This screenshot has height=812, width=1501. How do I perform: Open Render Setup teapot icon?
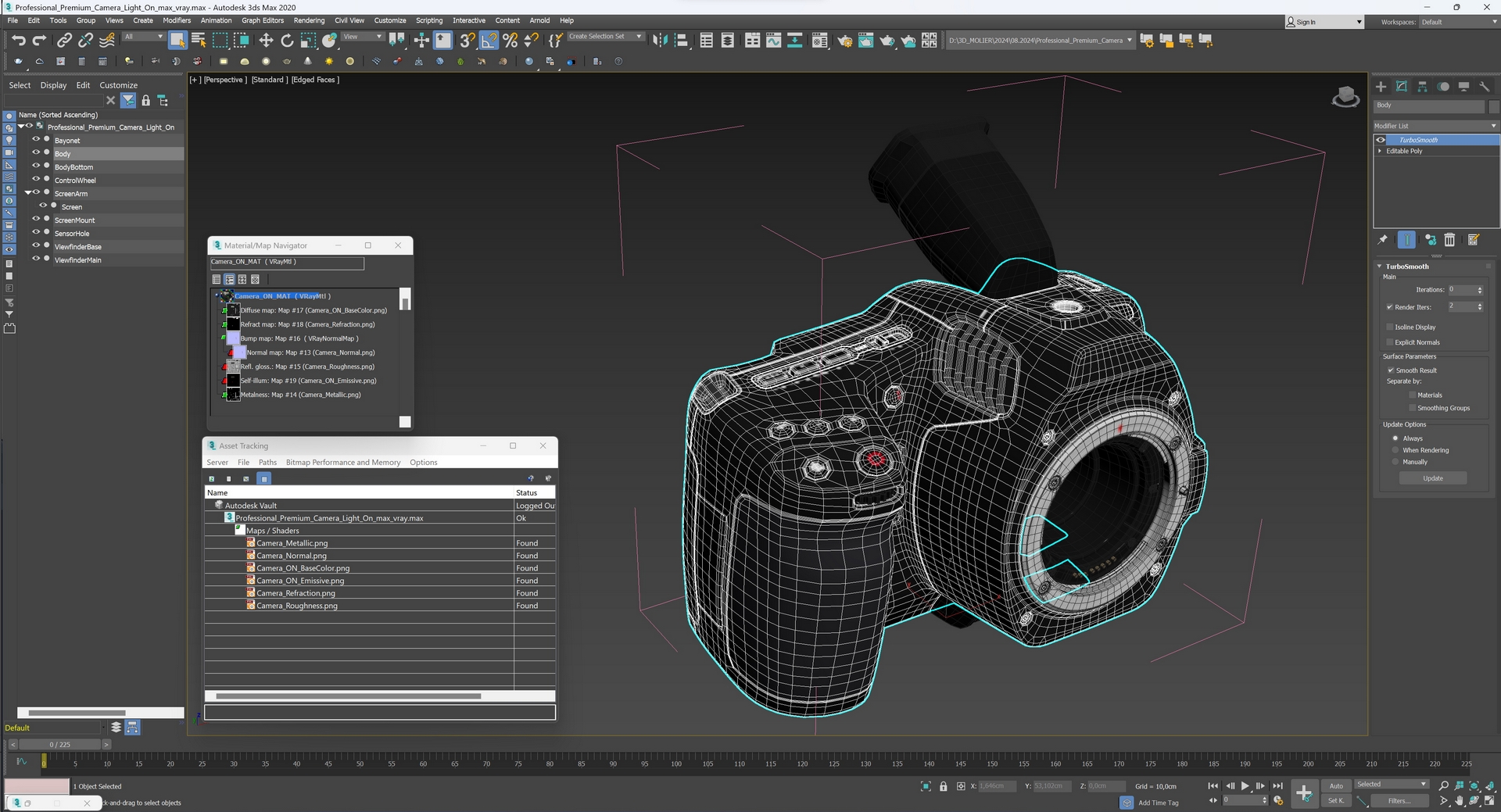coord(844,40)
